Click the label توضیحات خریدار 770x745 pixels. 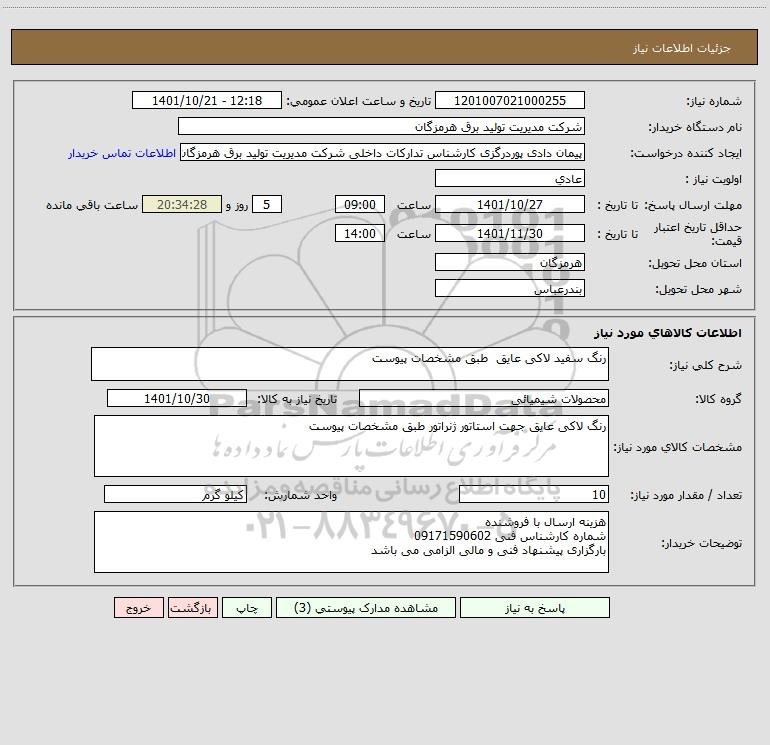pyautogui.click(x=701, y=544)
